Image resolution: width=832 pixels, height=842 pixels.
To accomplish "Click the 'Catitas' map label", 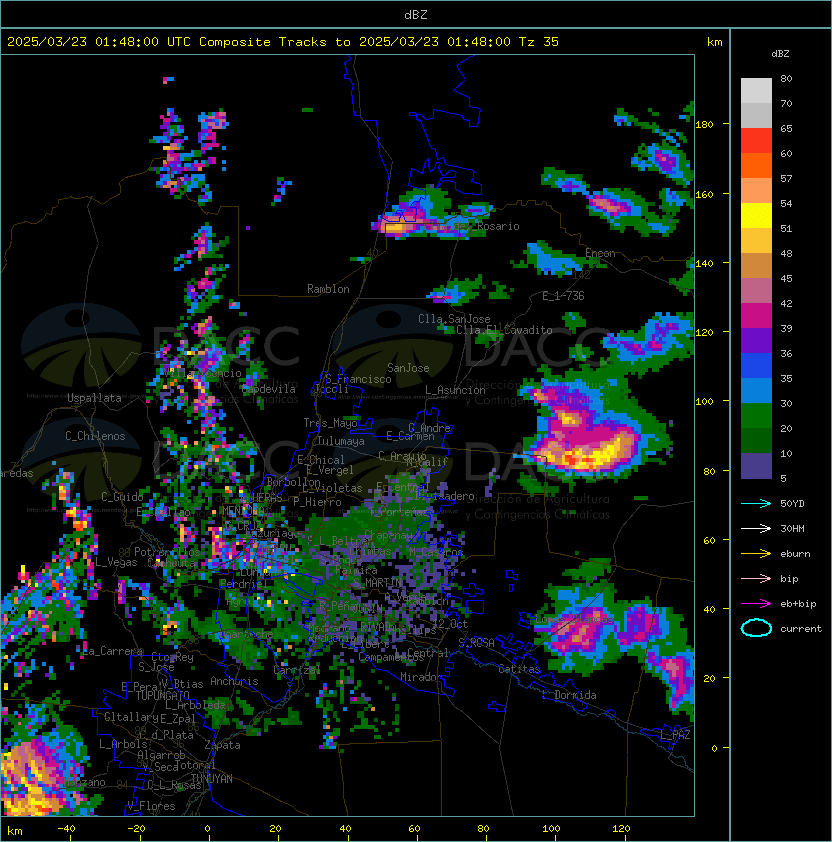I will tap(519, 669).
